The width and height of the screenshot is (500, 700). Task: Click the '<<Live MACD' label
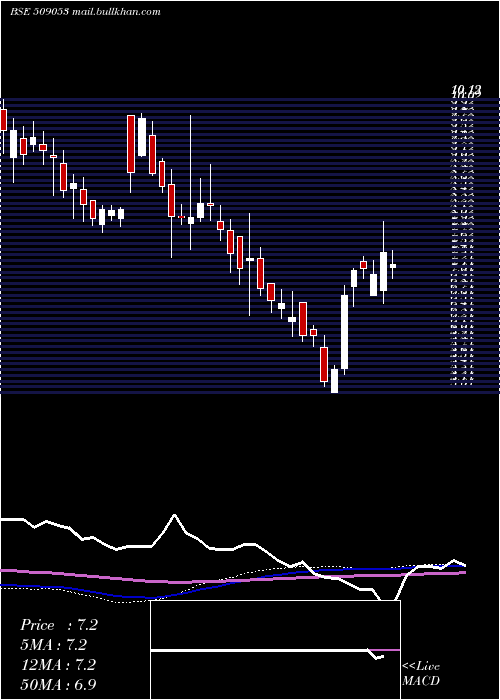421,673
